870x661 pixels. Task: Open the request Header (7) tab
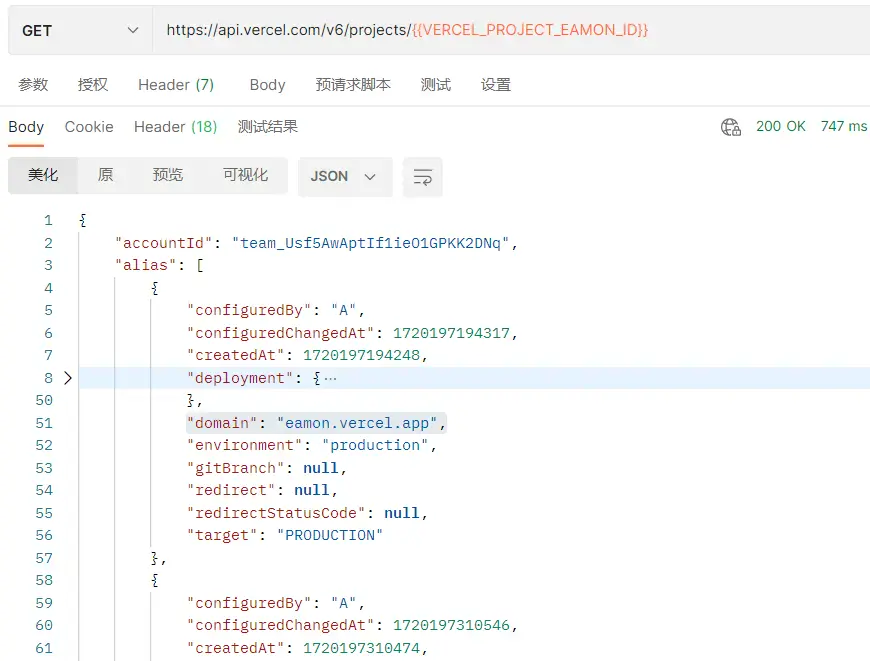click(x=176, y=85)
